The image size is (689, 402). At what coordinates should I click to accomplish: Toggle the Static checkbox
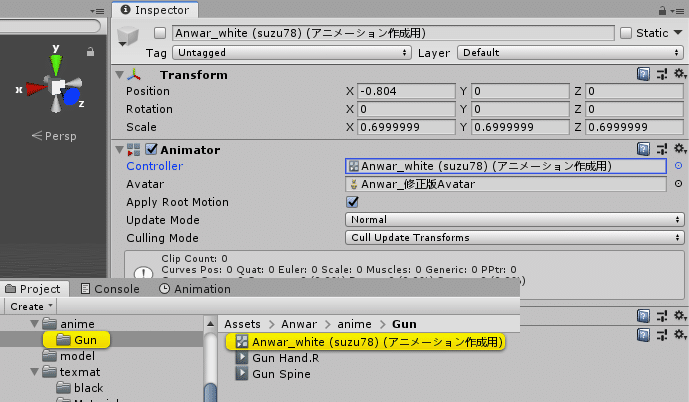pyautogui.click(x=626, y=33)
